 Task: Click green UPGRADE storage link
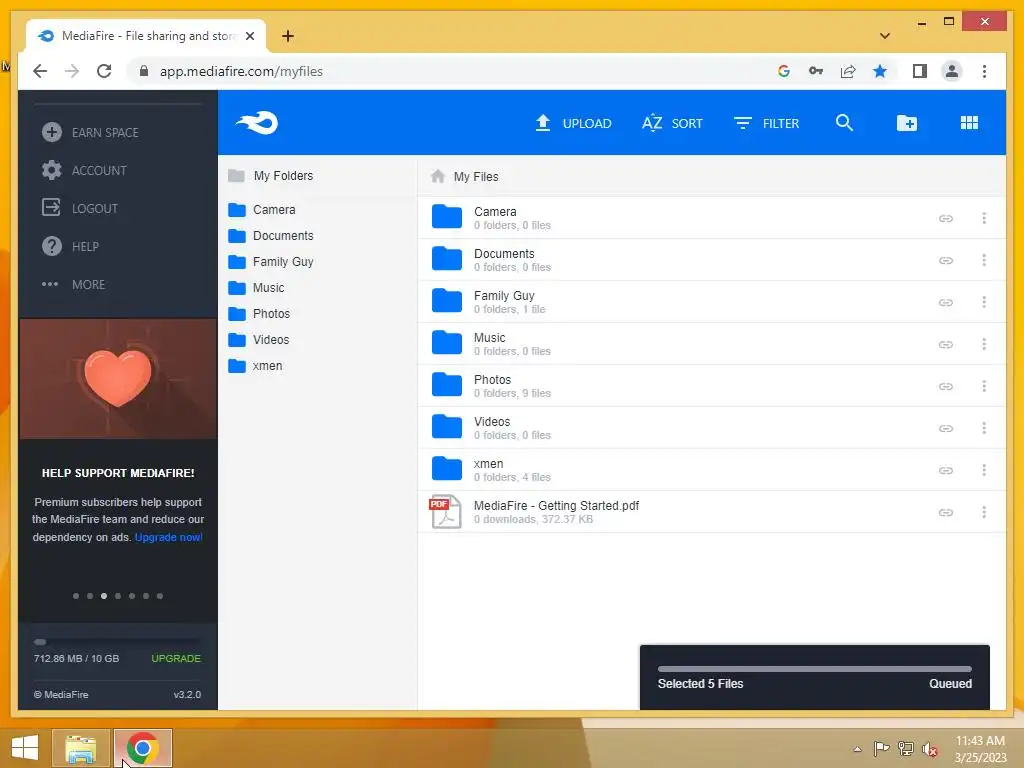pos(176,658)
